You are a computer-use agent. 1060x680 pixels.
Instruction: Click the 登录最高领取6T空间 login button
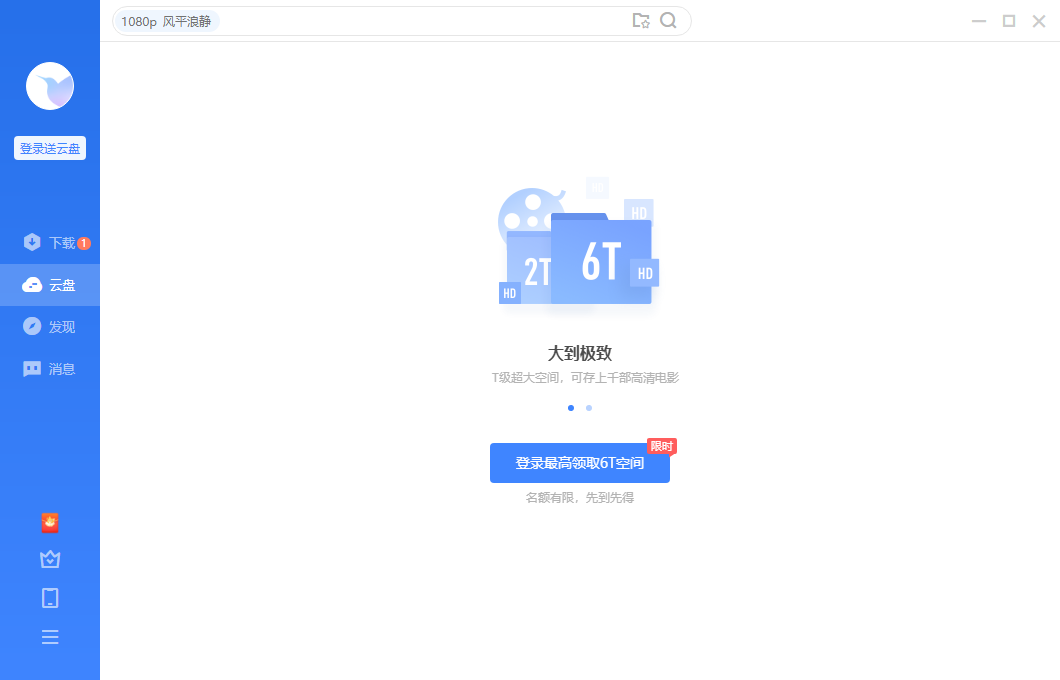tap(578, 462)
